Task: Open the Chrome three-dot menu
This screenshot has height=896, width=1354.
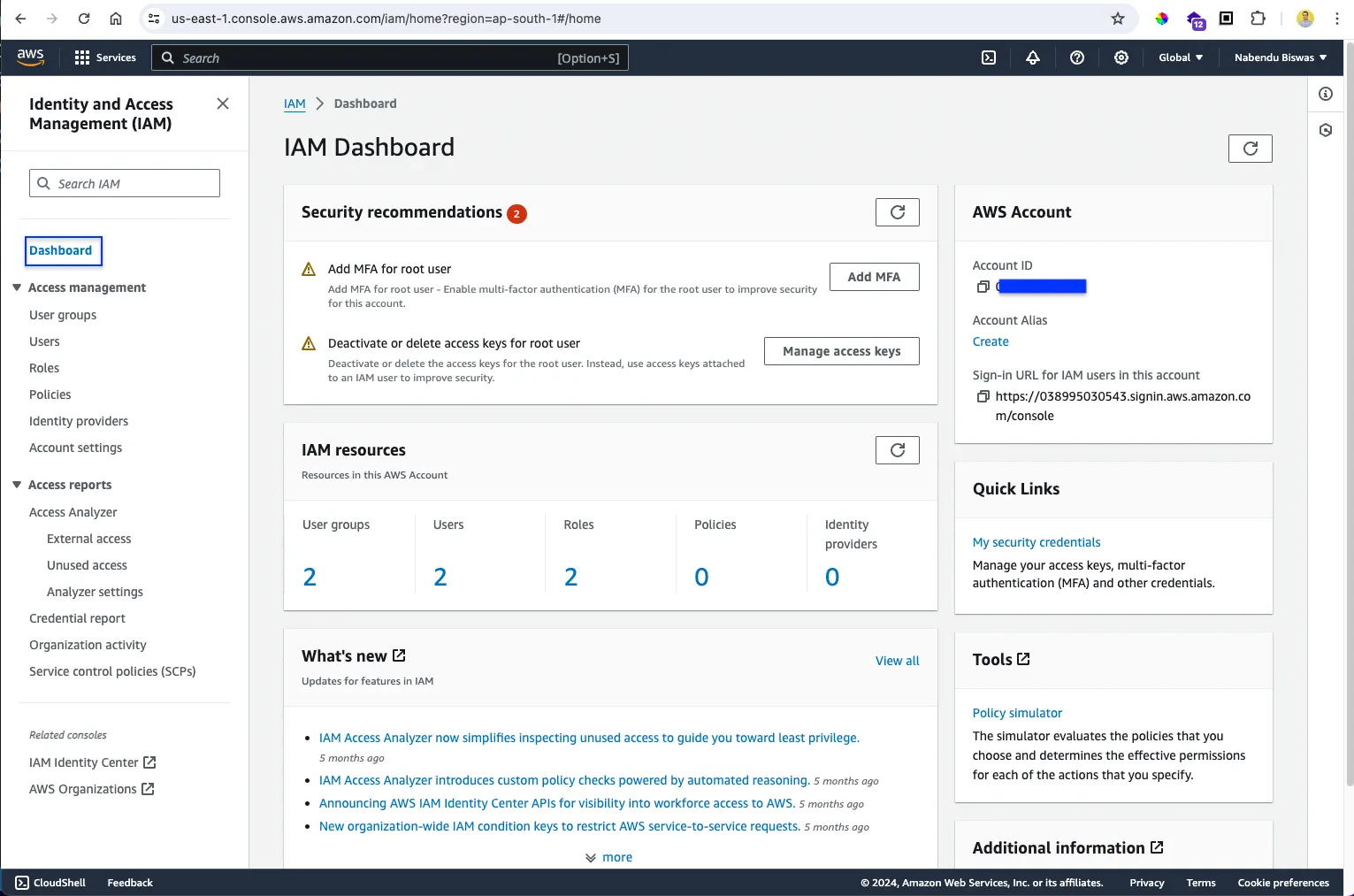Action: point(1337,19)
